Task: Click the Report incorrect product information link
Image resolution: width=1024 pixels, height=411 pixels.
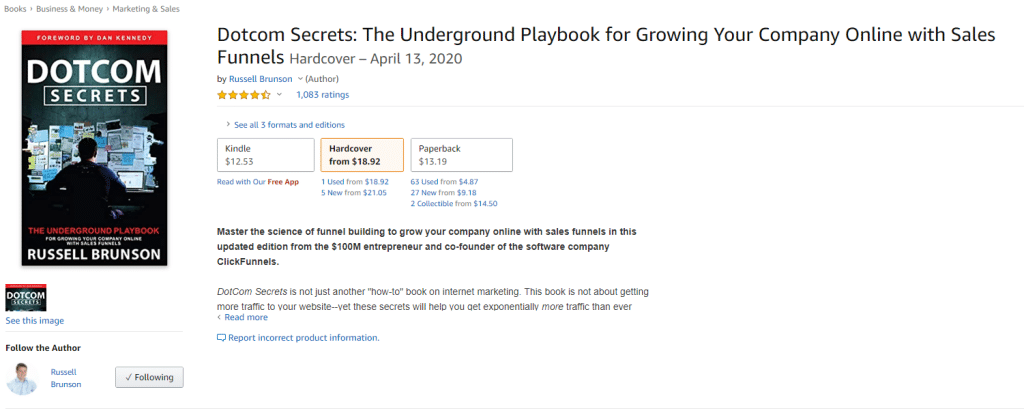Action: pos(303,338)
